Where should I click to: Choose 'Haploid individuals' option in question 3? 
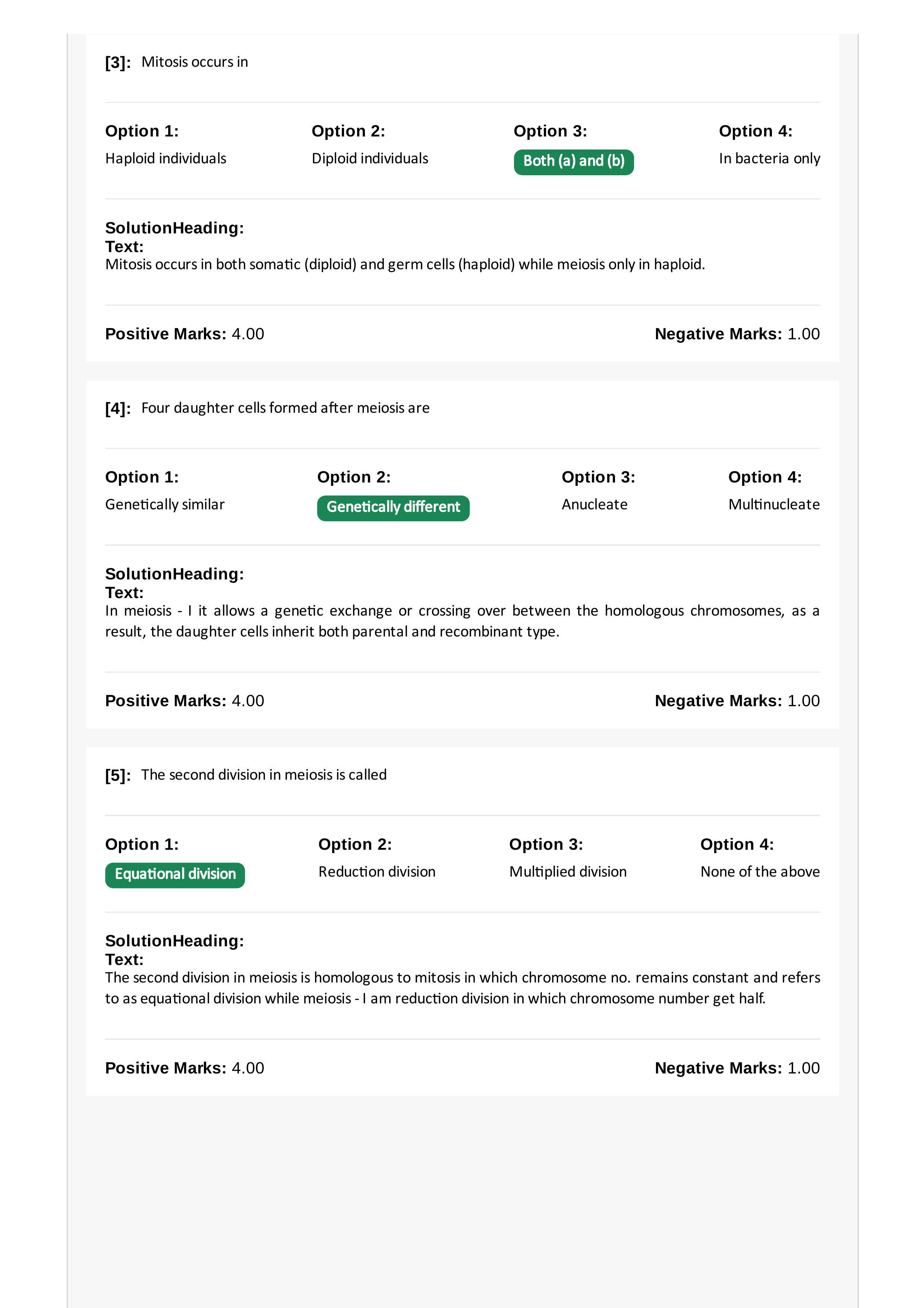(165, 158)
